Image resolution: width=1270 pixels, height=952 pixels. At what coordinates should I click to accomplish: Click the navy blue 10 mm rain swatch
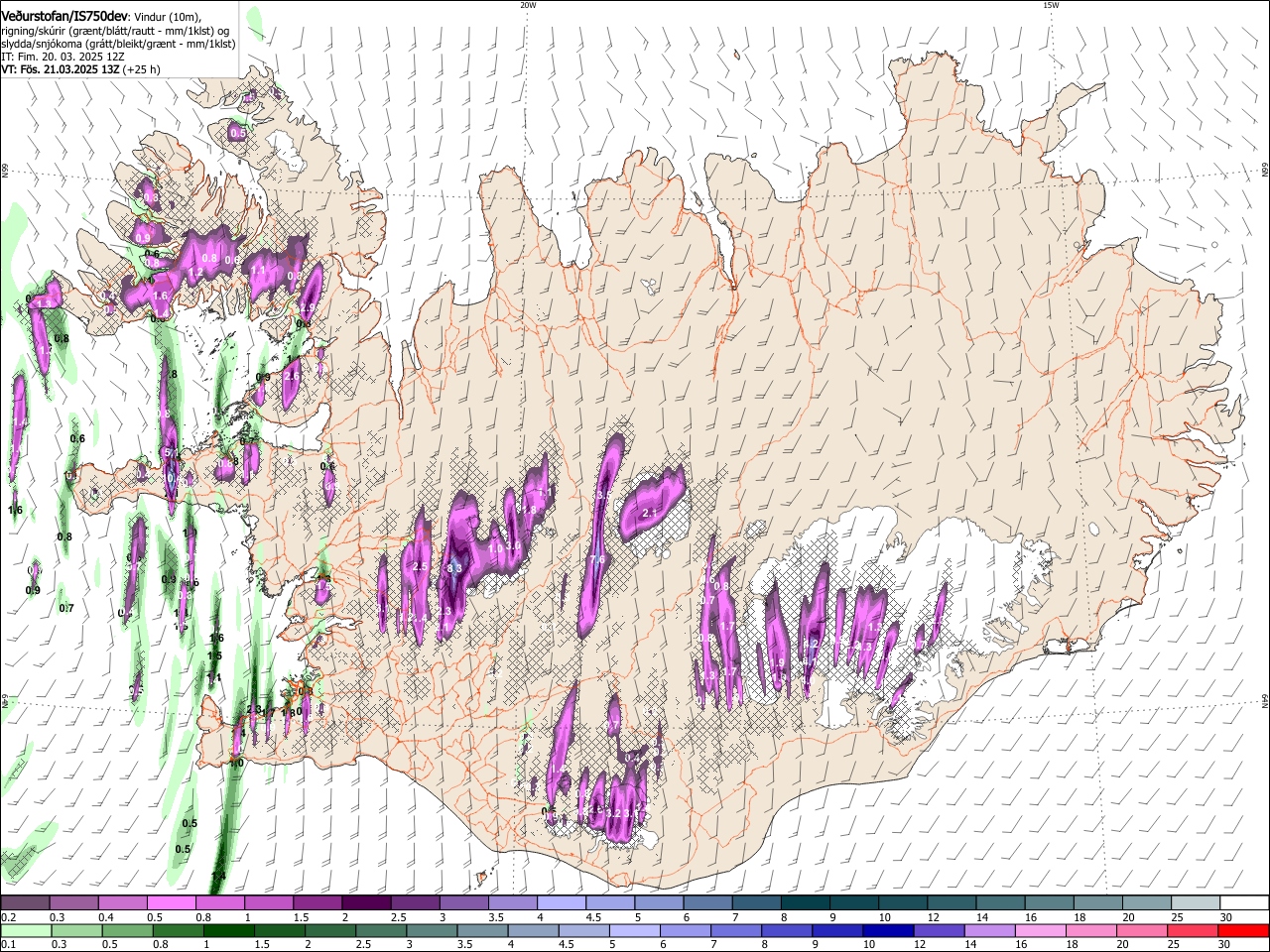[x=888, y=930]
